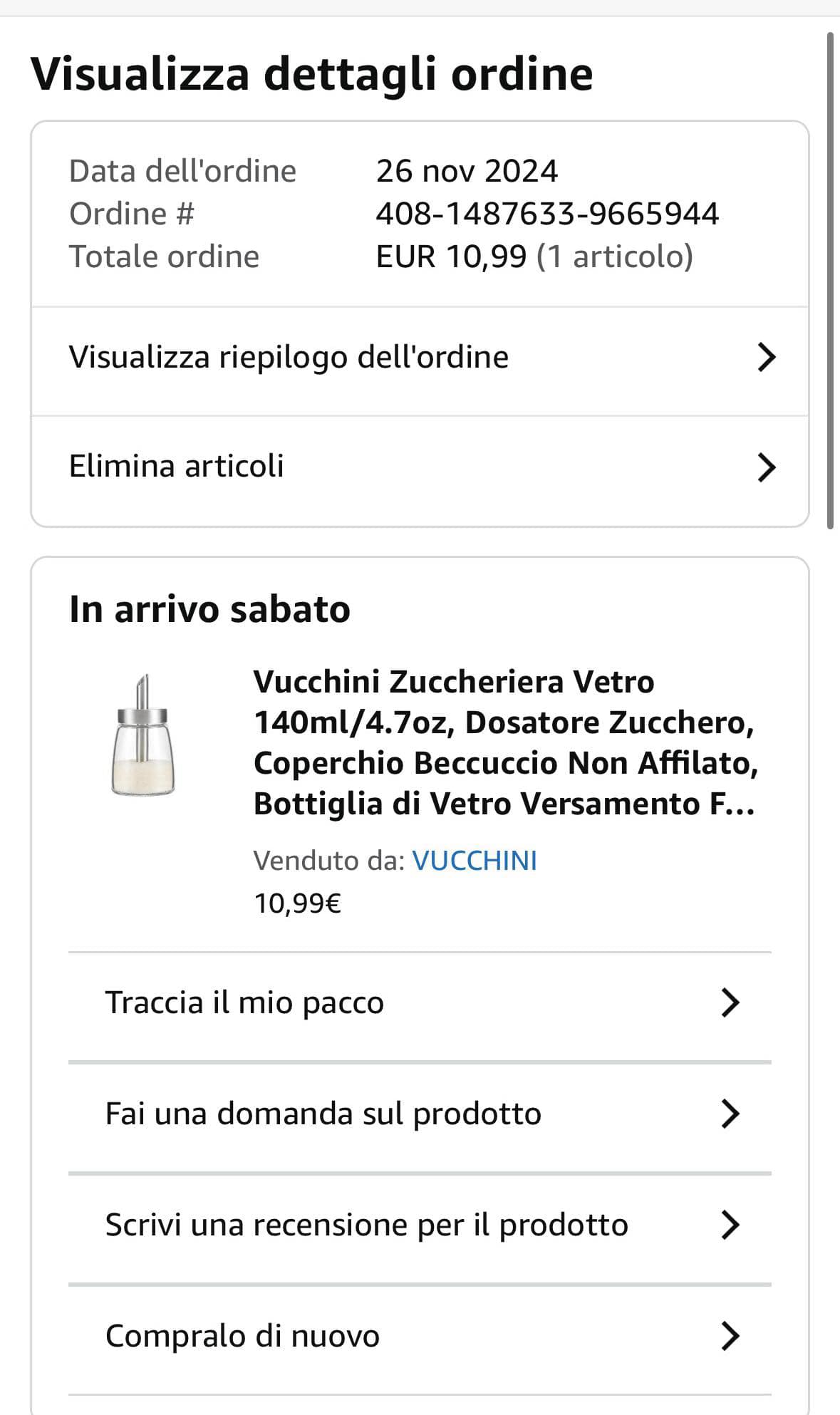Screen dimensions: 840x1415
Task: Open Scrivi una recensione per il prodotto
Action: 366,1225
